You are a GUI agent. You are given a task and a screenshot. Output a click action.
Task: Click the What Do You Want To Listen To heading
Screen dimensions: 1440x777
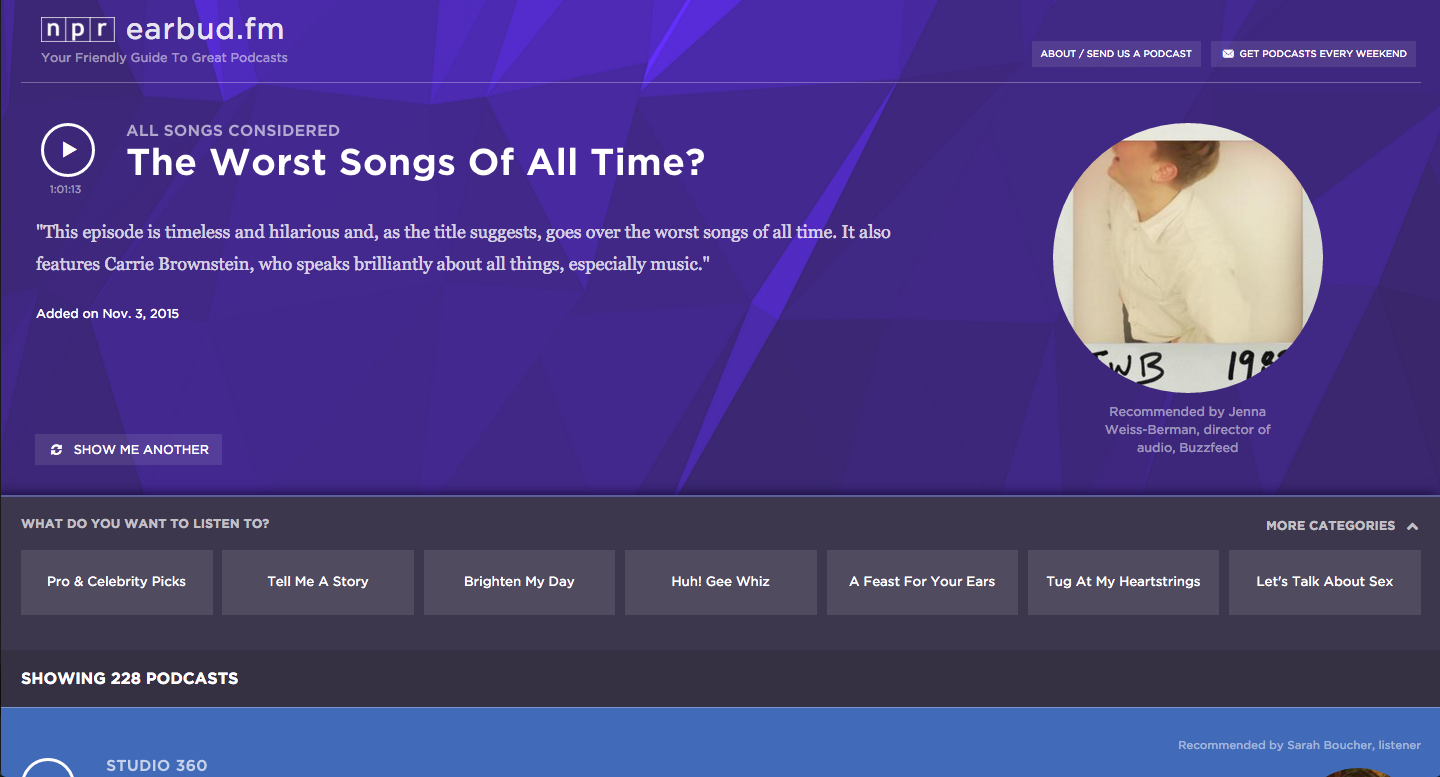145,524
